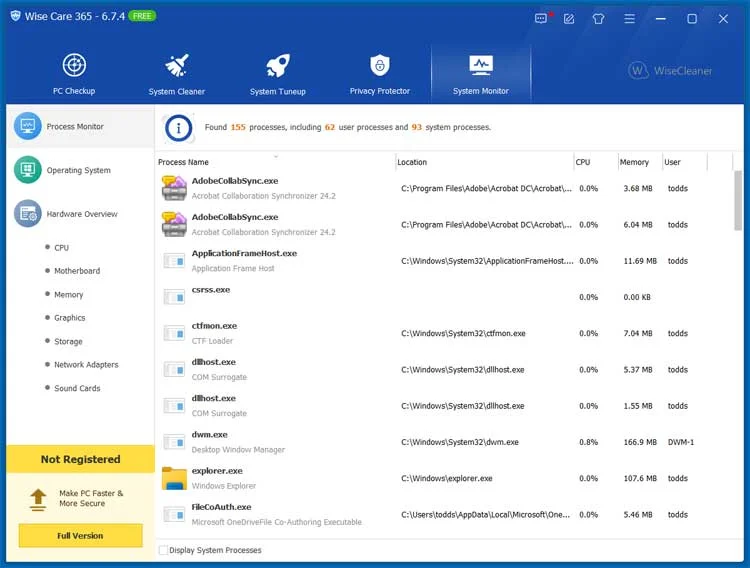
Task: Select the FileCoAuth.exe process name
Action: pos(221,507)
